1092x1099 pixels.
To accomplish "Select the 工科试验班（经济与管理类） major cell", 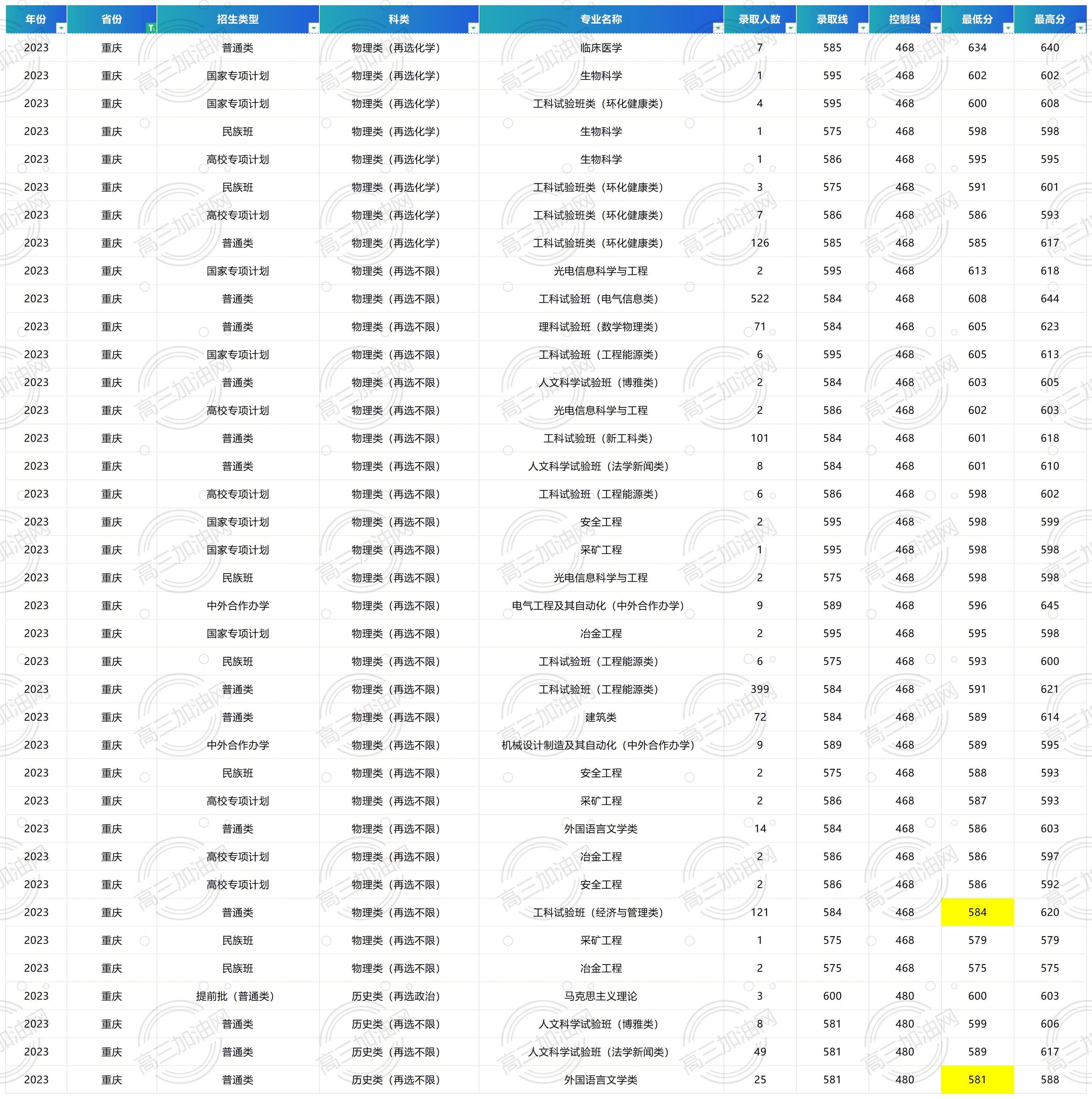I will 601,912.
